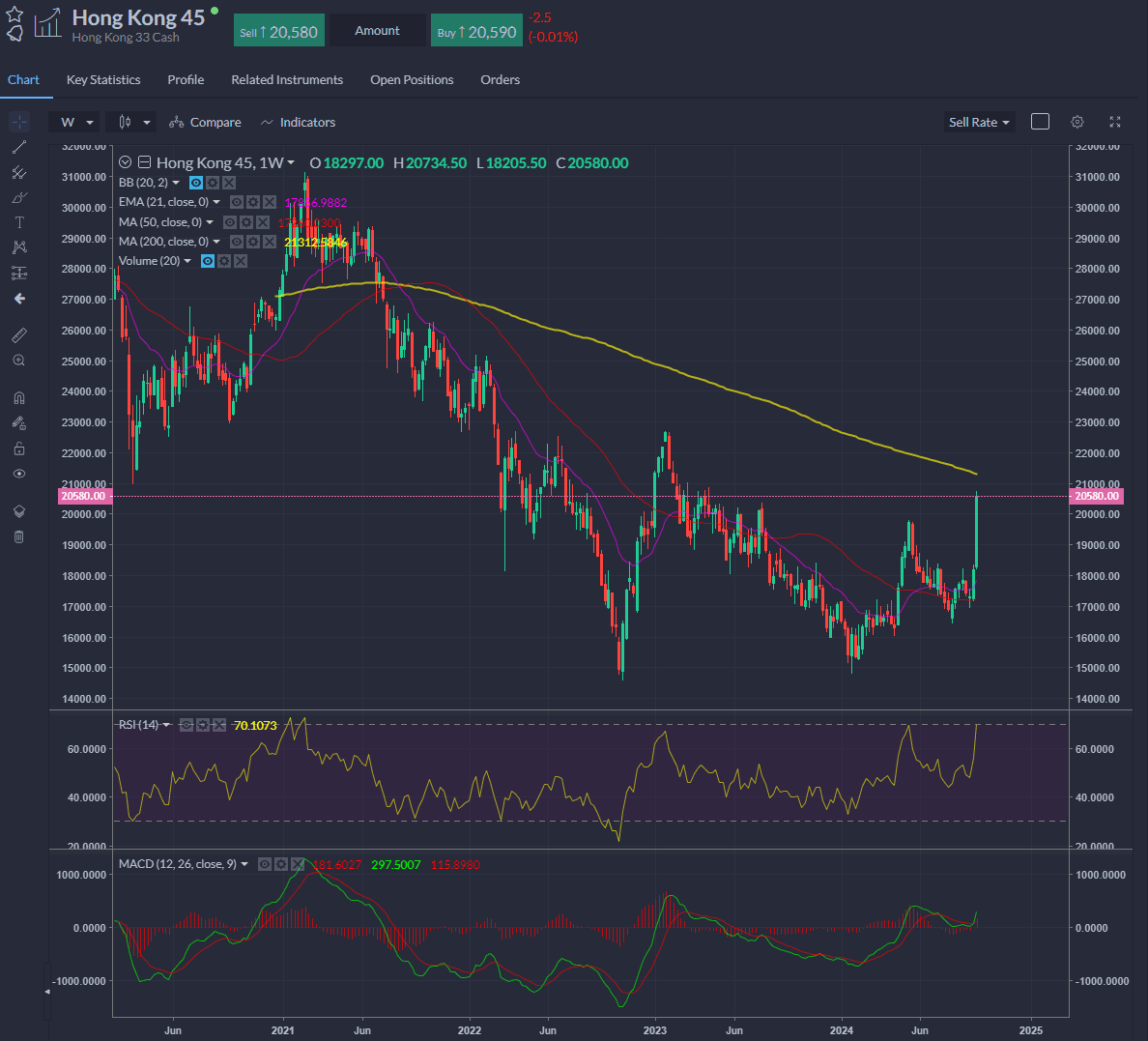Select the text annotation tool
The image size is (1148, 1041).
tap(19, 222)
